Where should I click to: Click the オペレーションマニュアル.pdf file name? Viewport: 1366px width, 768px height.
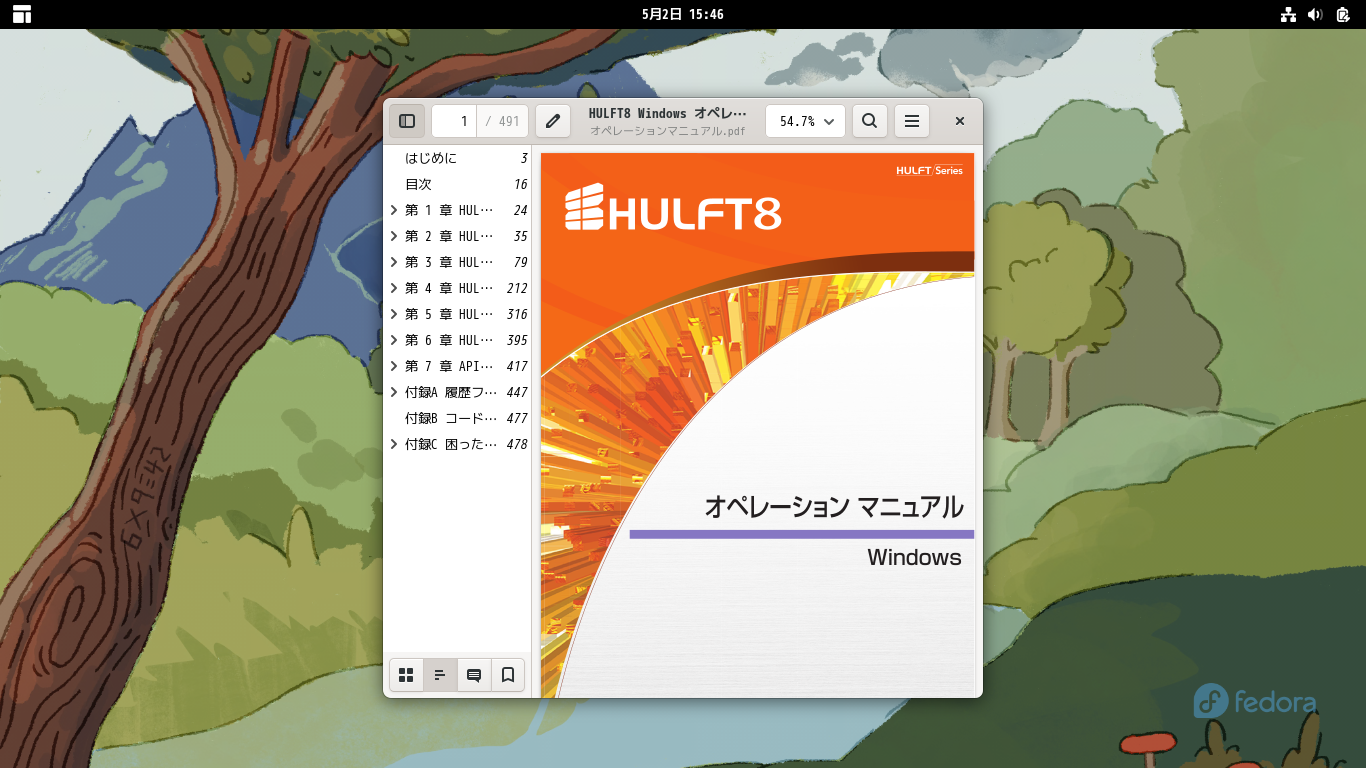(x=668, y=131)
